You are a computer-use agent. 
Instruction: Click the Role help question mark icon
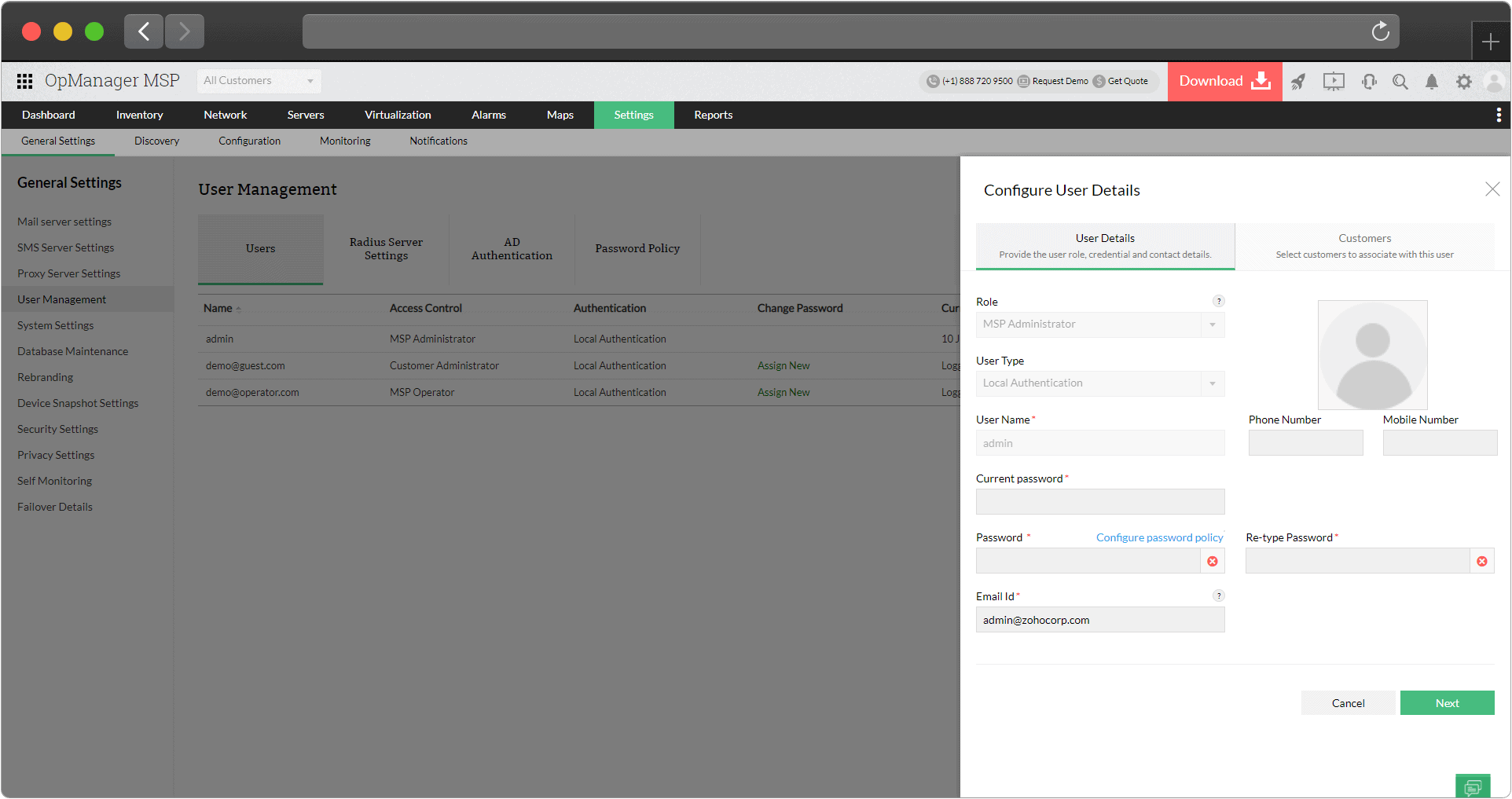coord(1219,301)
